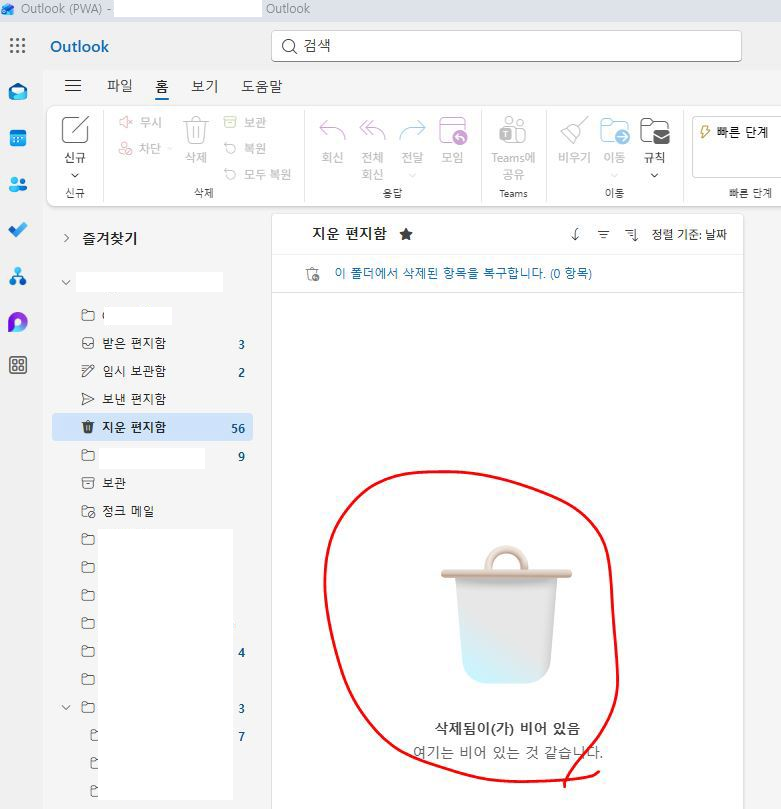Click Teams에 공유 share button

[x=513, y=149]
